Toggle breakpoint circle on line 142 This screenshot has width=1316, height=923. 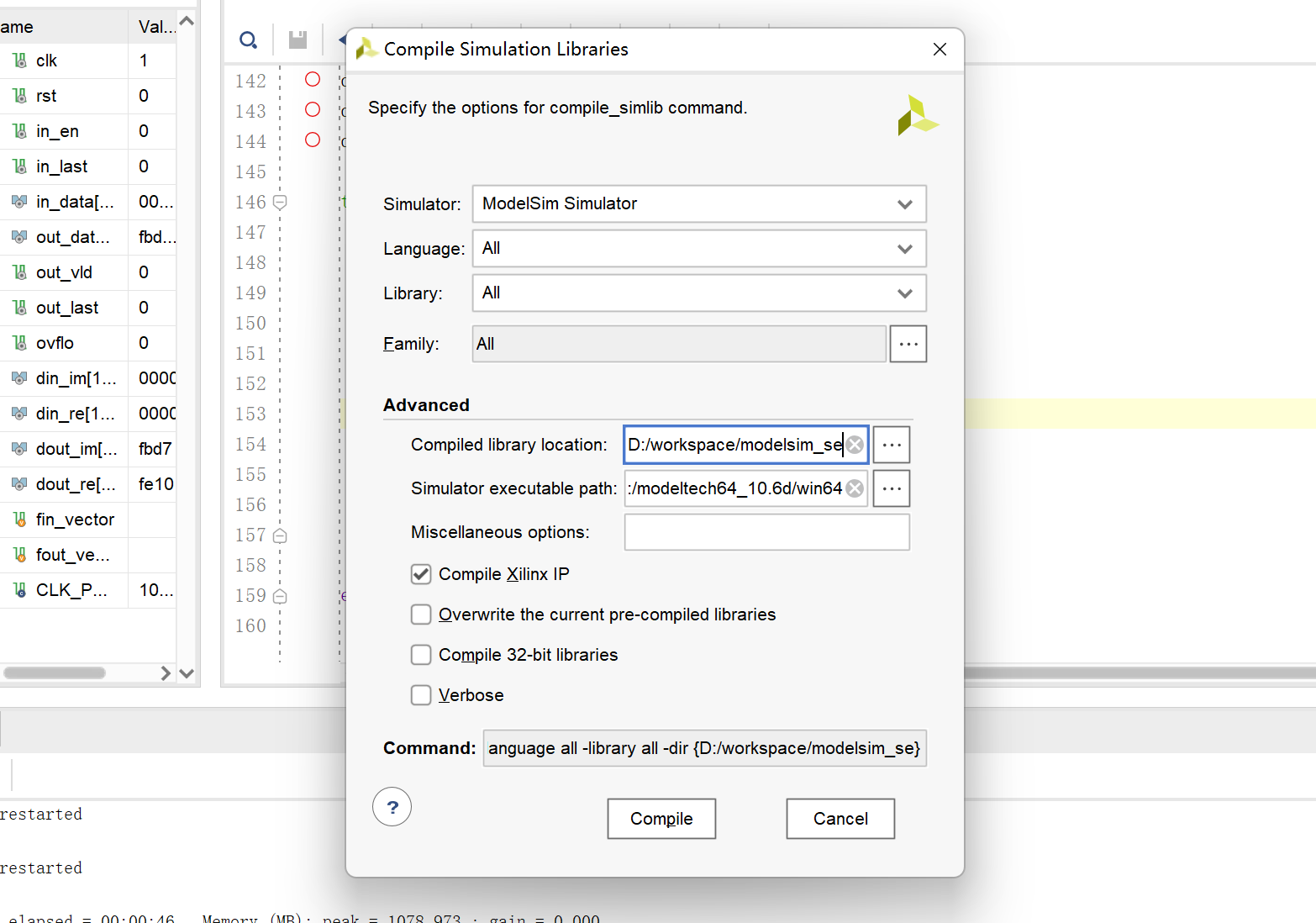(313, 79)
